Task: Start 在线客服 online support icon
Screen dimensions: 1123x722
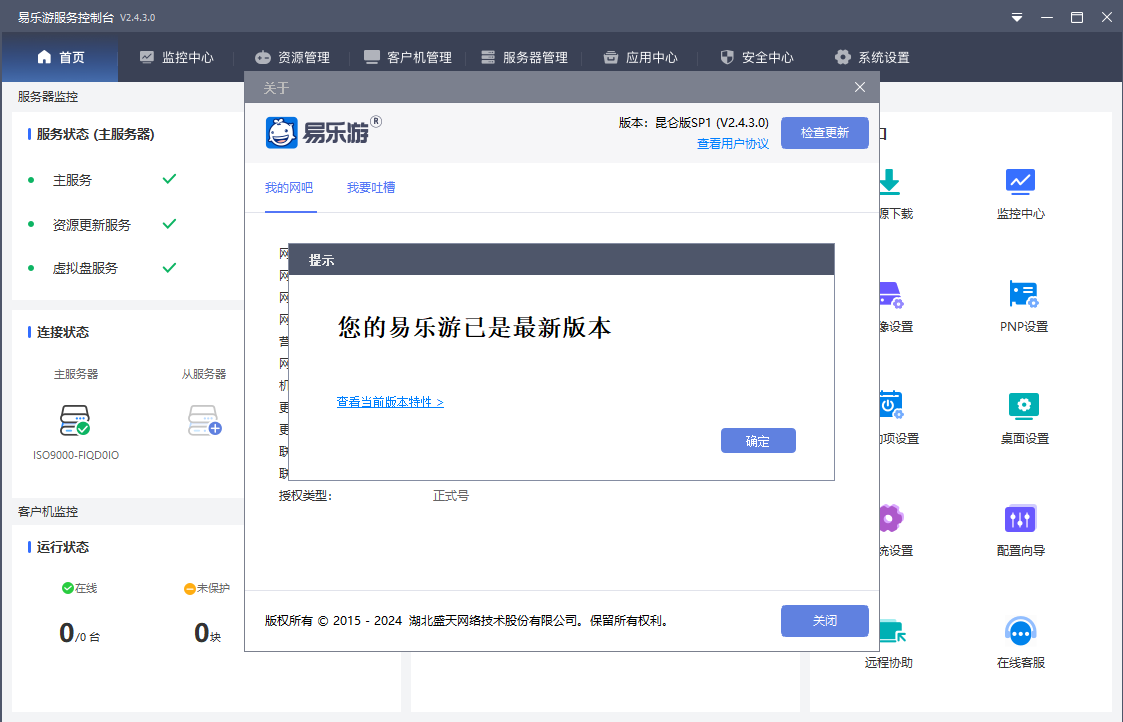Action: 1020,631
